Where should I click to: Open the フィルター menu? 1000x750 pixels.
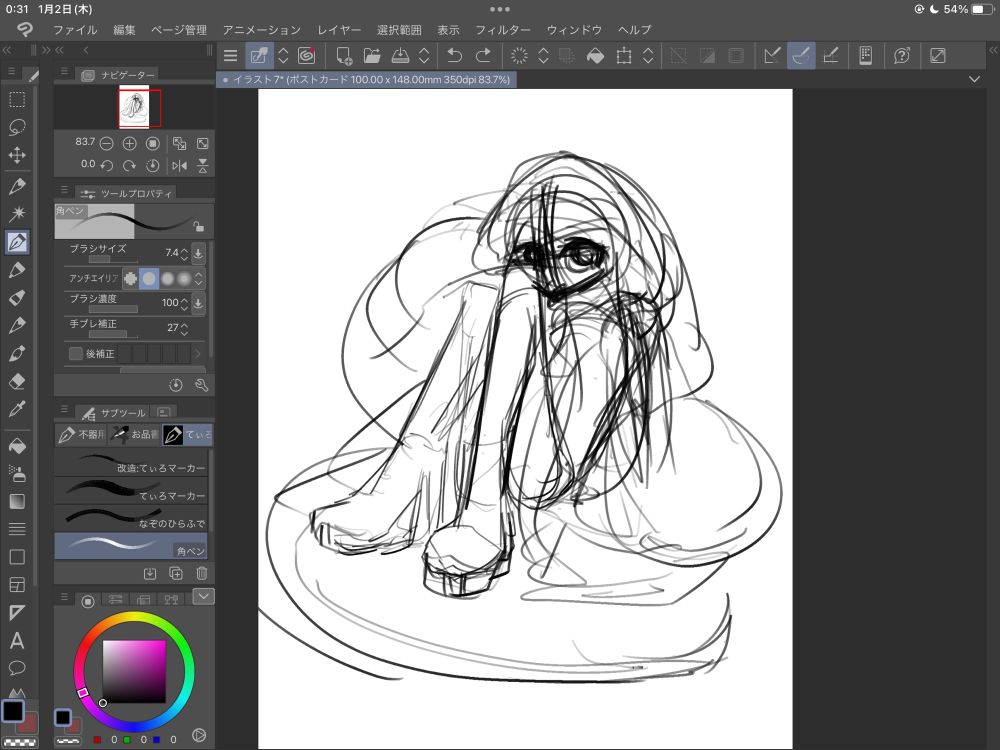tap(503, 30)
